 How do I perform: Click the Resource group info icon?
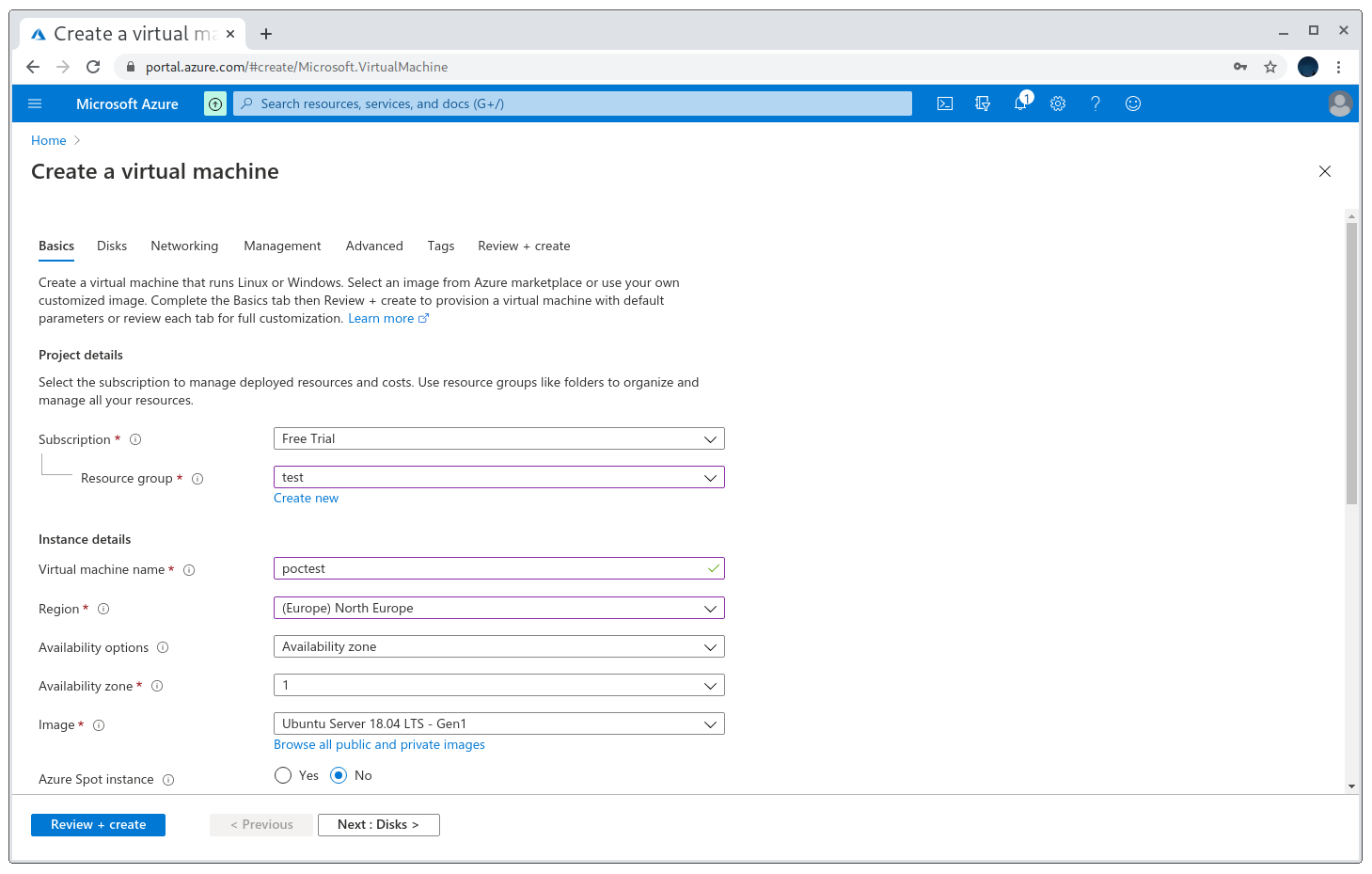(x=197, y=479)
